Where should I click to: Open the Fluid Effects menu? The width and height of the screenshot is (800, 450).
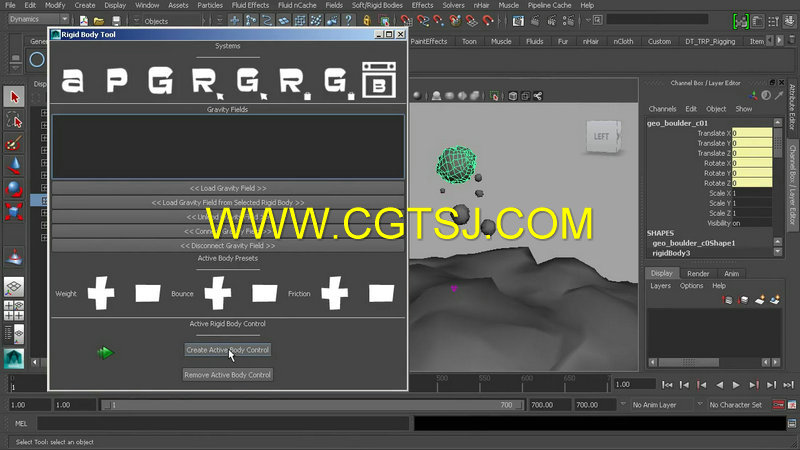250,5
